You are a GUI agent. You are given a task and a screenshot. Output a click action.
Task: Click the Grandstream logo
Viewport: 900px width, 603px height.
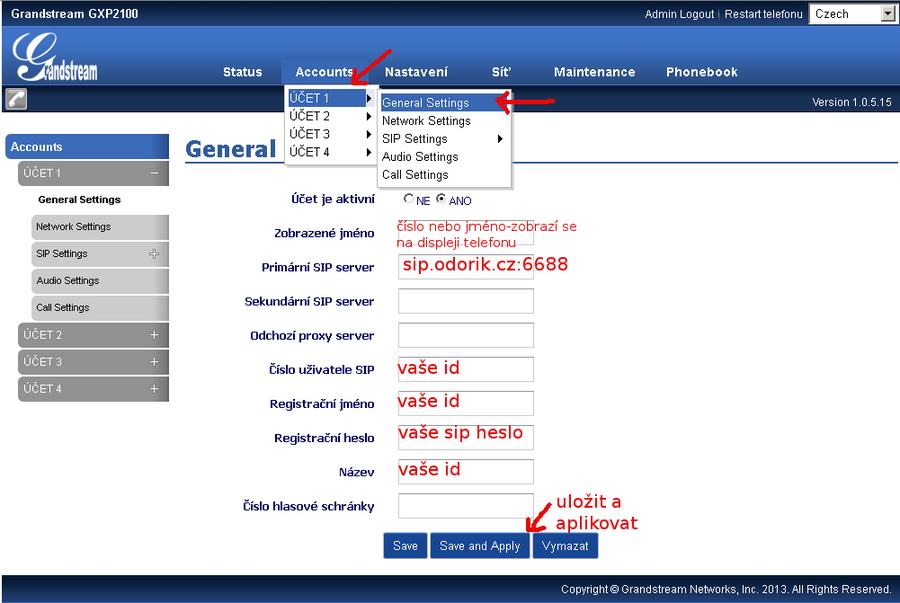[56, 58]
